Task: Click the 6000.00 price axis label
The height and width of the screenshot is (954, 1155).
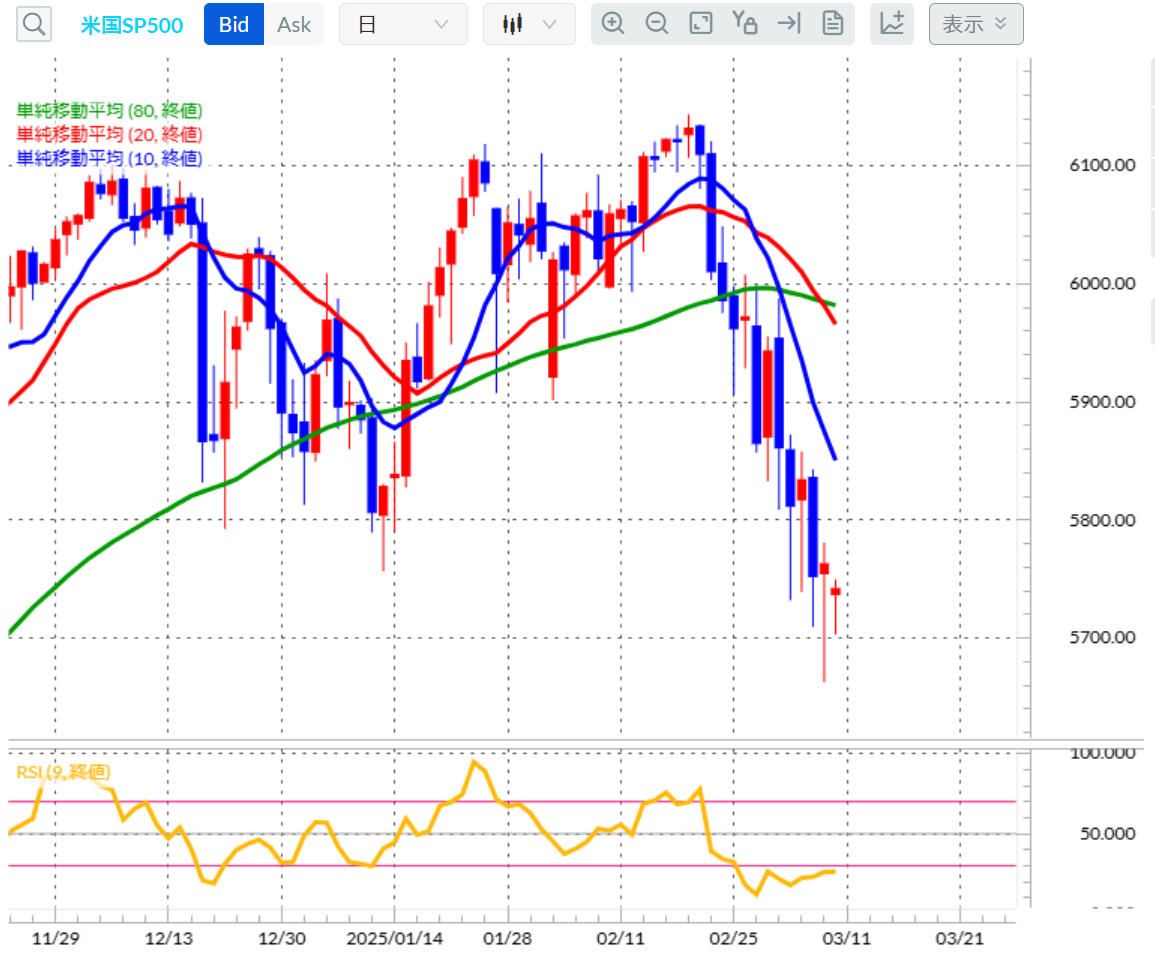Action: pos(1102,284)
